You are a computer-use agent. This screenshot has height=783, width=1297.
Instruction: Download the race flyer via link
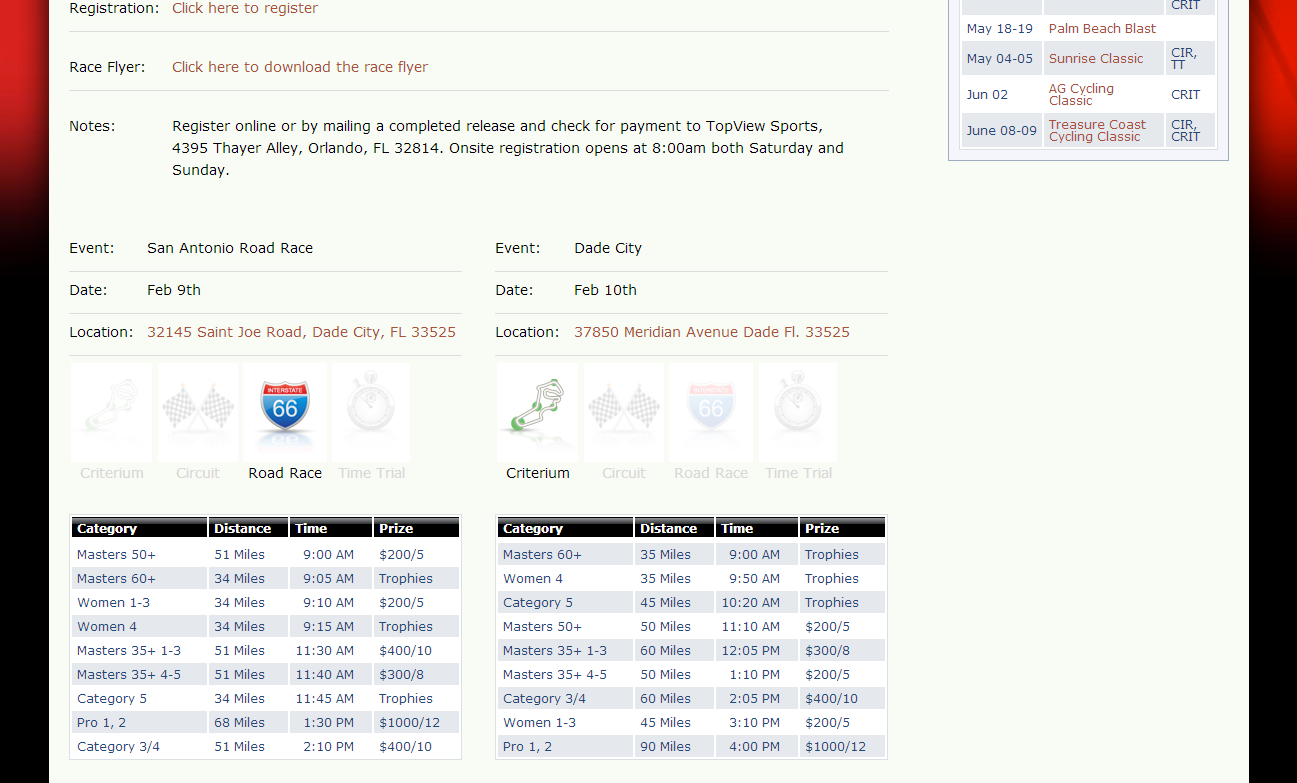(x=300, y=67)
